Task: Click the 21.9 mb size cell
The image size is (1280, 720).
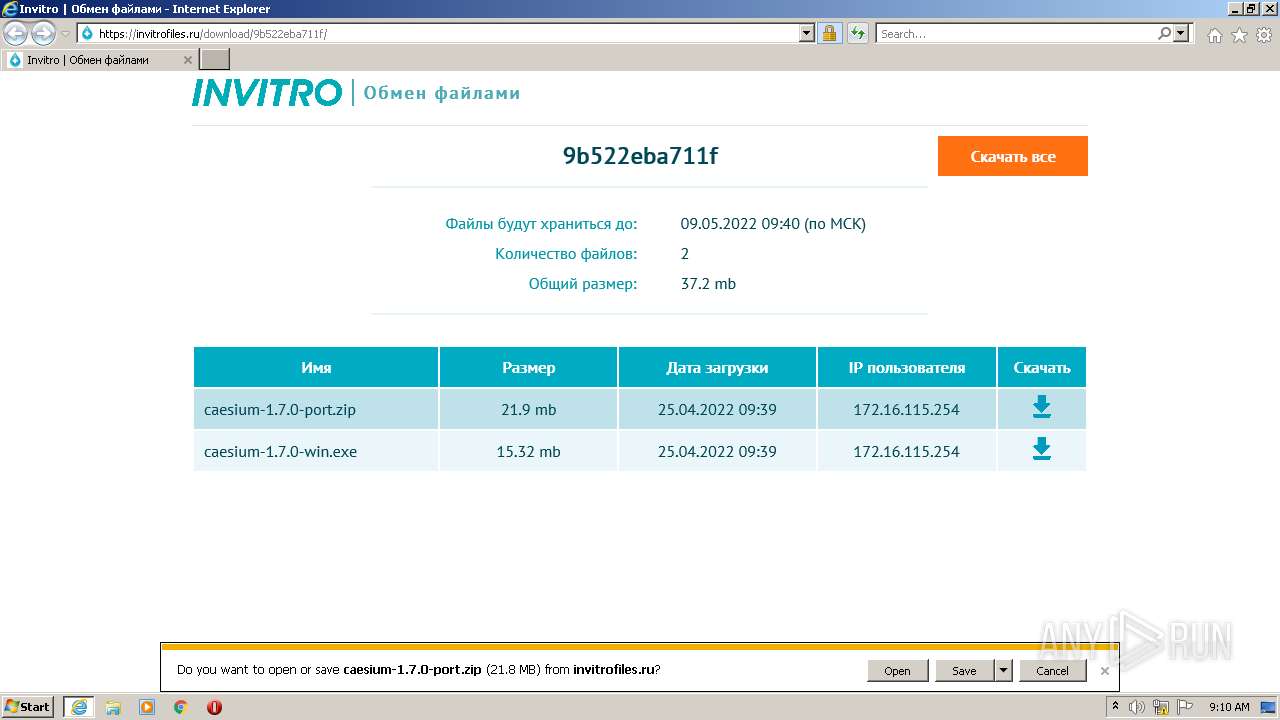Action: (528, 409)
